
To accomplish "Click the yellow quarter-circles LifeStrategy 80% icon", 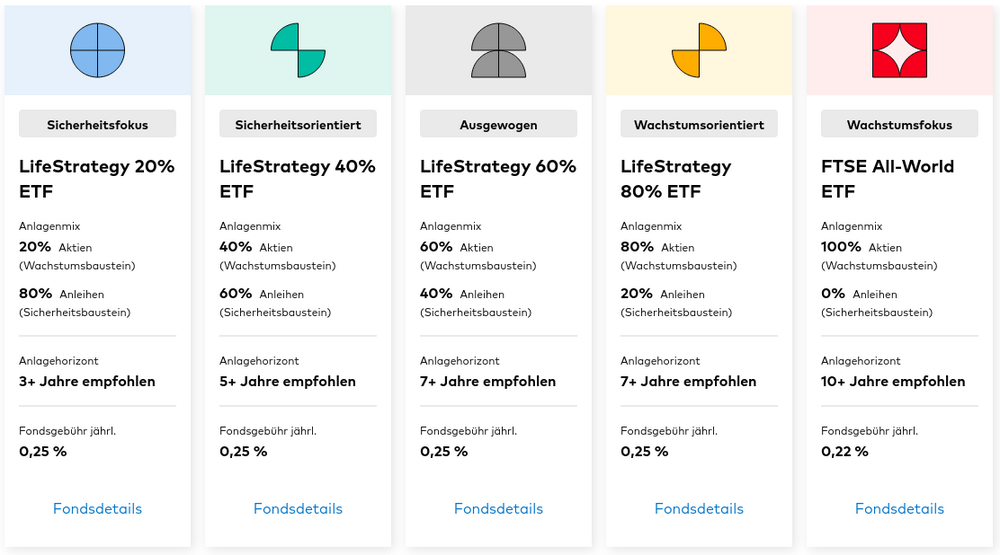I will tap(699, 50).
